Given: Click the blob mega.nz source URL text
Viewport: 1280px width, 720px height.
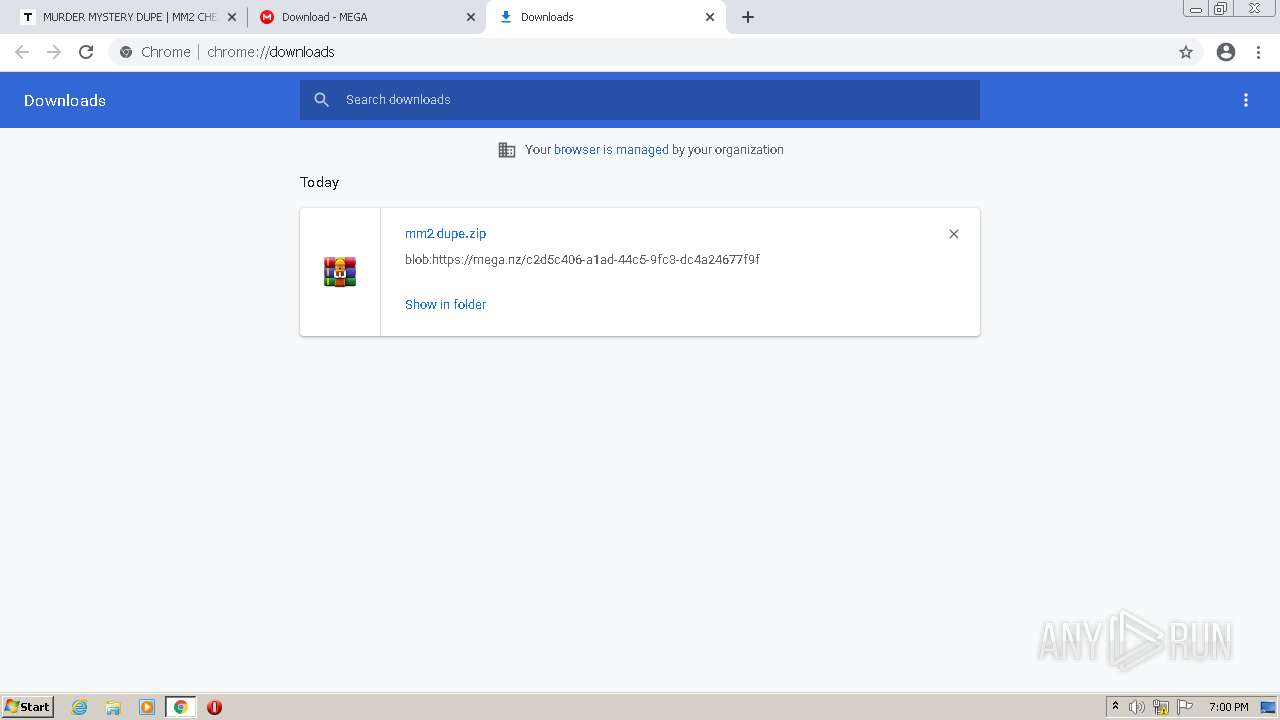Looking at the screenshot, I should [x=582, y=259].
